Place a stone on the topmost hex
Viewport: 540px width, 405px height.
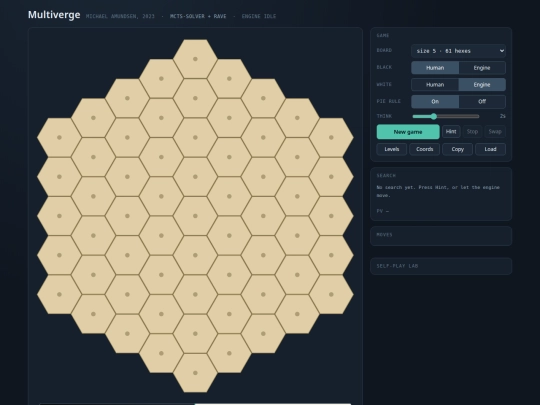[x=195, y=59]
